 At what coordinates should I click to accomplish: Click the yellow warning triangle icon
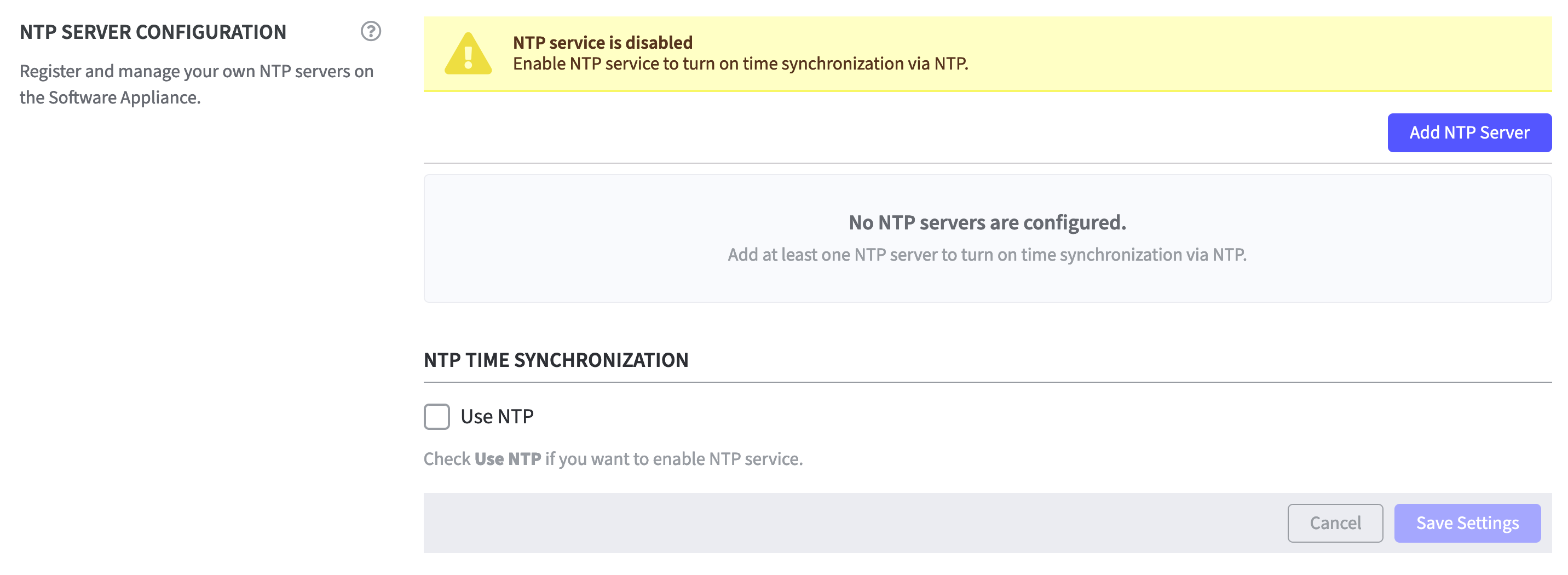[x=468, y=54]
